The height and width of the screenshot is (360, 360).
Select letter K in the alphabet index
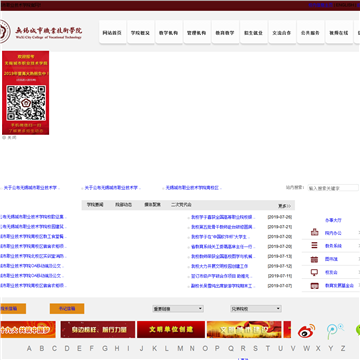click(155, 349)
